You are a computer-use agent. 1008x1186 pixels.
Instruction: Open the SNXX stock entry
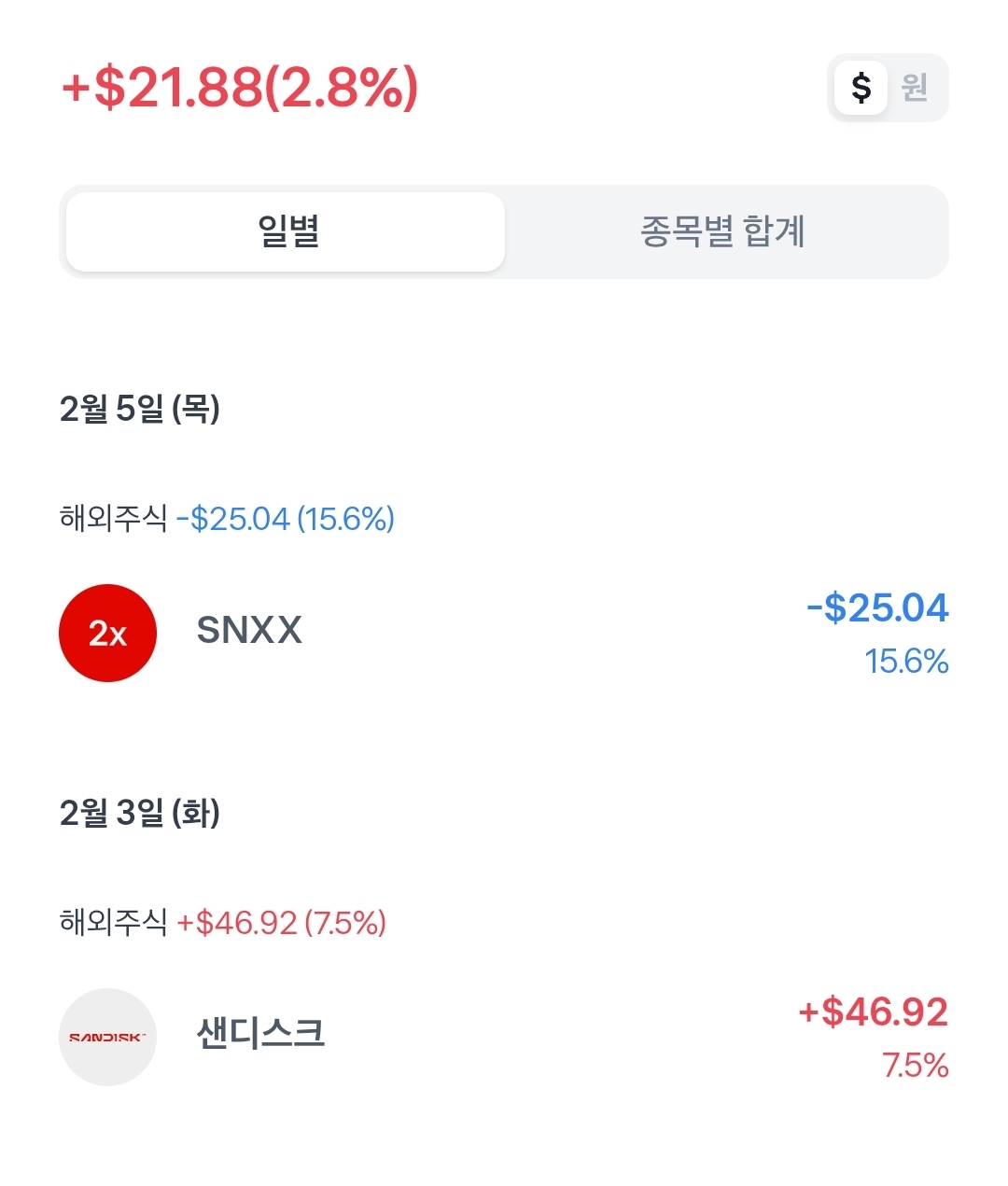[504, 633]
